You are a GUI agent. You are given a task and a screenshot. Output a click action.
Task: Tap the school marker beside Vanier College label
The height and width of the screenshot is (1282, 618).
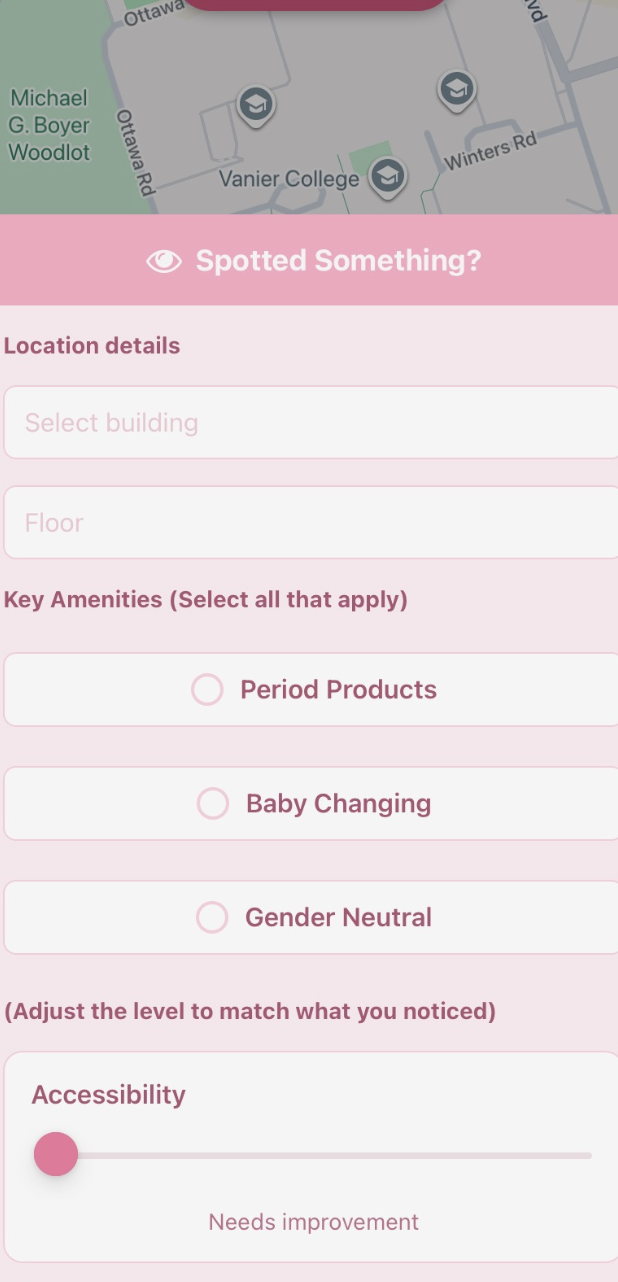point(387,177)
